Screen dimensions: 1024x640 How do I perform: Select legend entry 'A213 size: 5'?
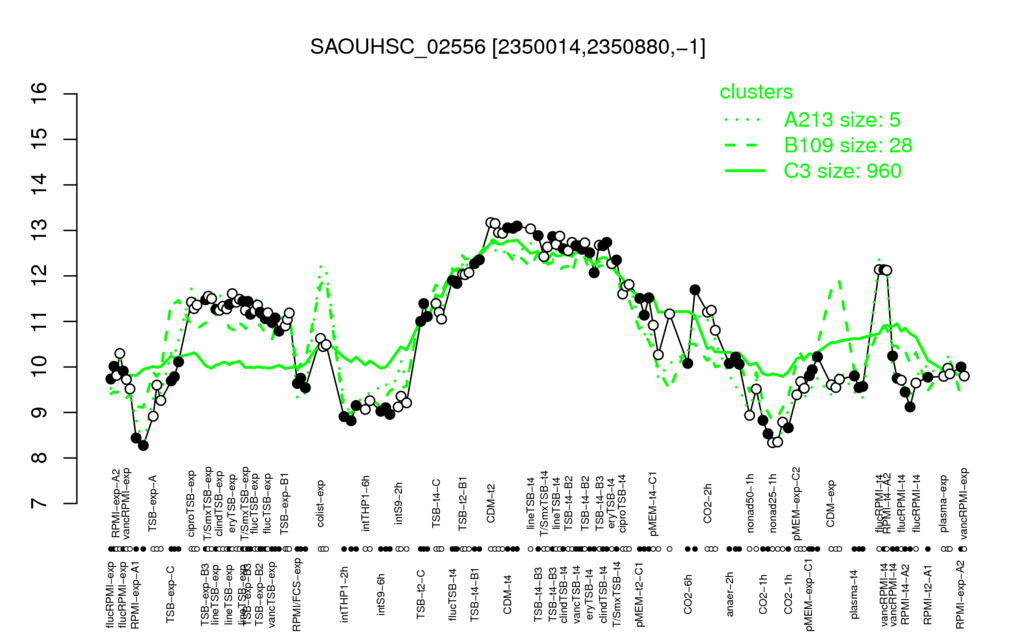(x=842, y=120)
